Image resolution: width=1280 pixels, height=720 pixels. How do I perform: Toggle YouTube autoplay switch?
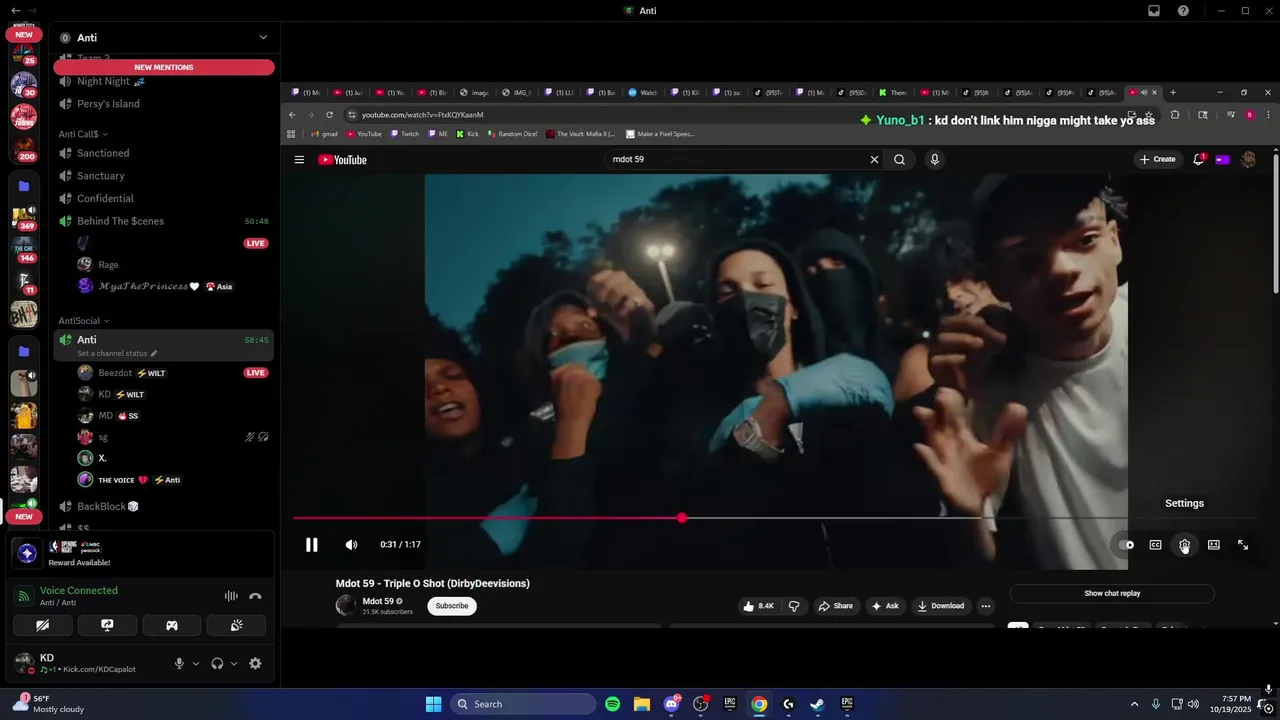click(x=1127, y=545)
